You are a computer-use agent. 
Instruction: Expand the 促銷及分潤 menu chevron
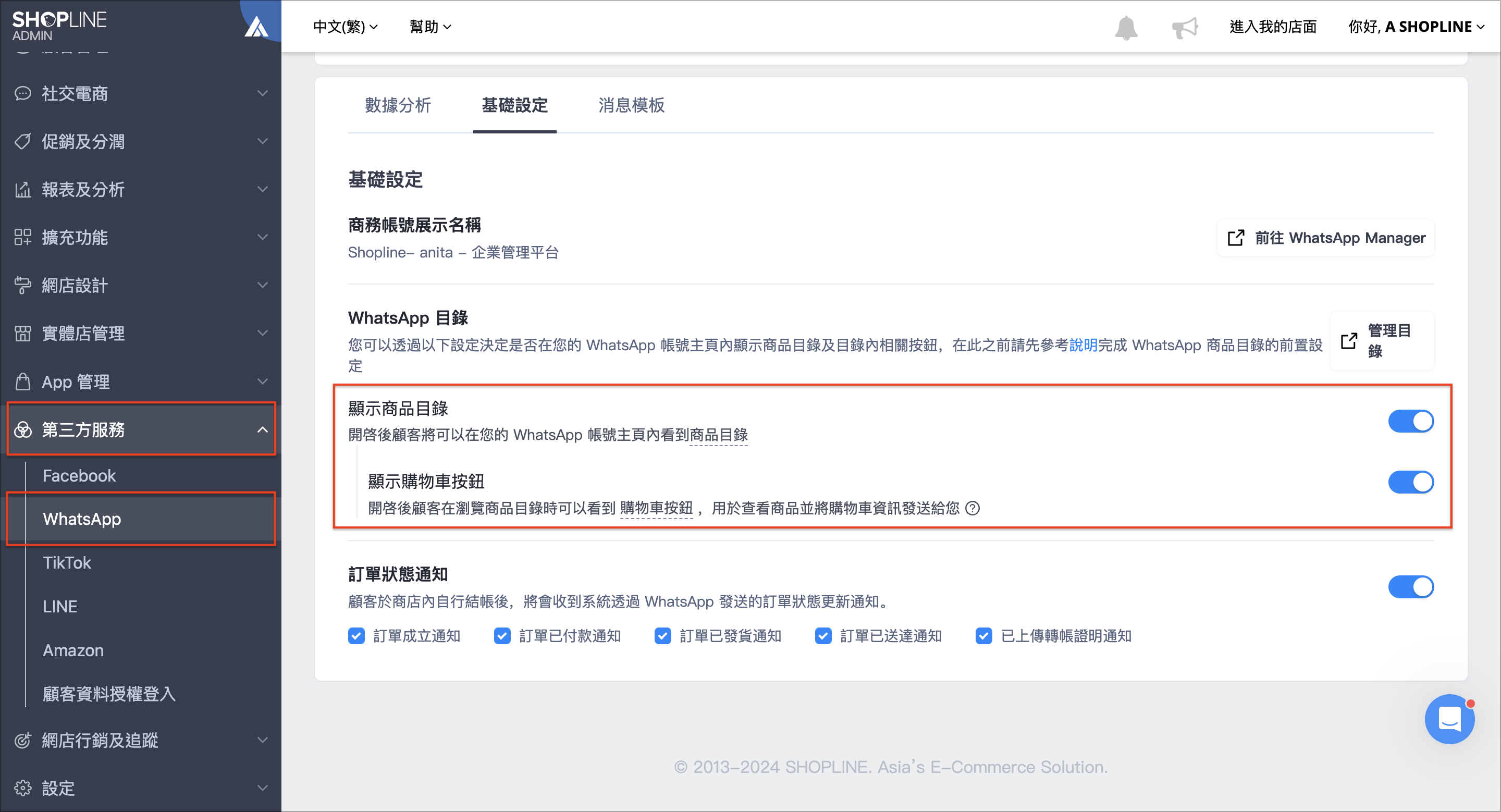pyautogui.click(x=263, y=141)
